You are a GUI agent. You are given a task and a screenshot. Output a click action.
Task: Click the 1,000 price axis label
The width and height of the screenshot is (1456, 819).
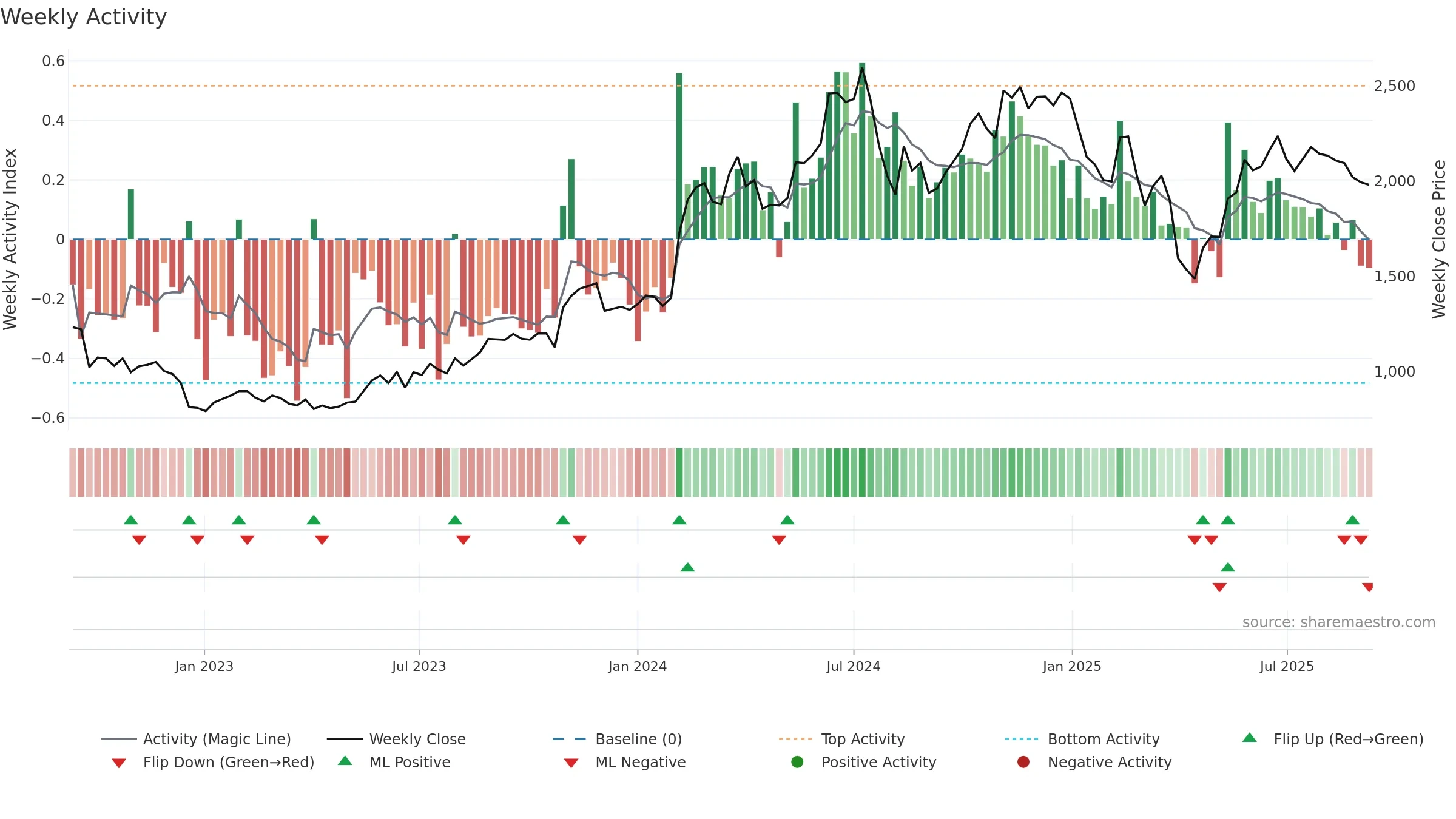tap(1395, 372)
